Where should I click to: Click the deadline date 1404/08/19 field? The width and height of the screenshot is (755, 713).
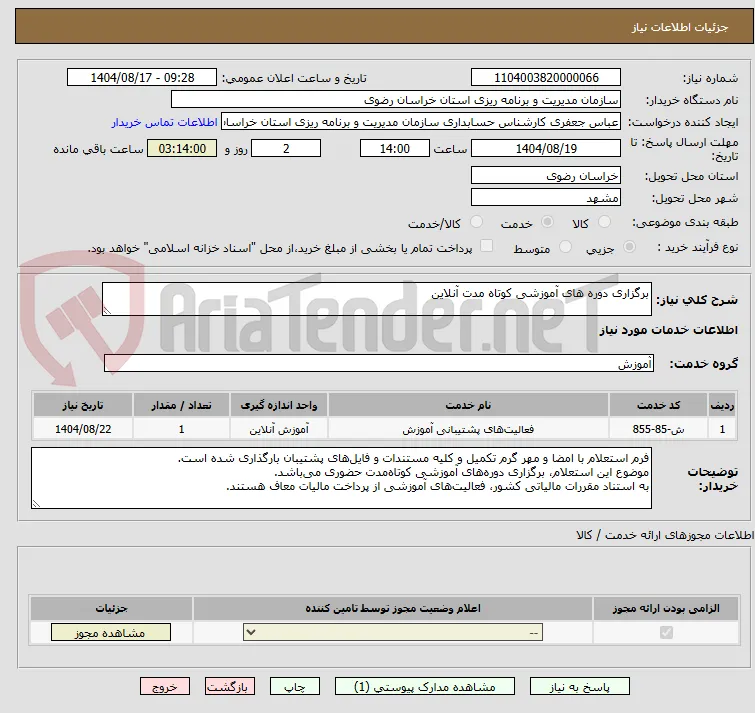[546, 148]
